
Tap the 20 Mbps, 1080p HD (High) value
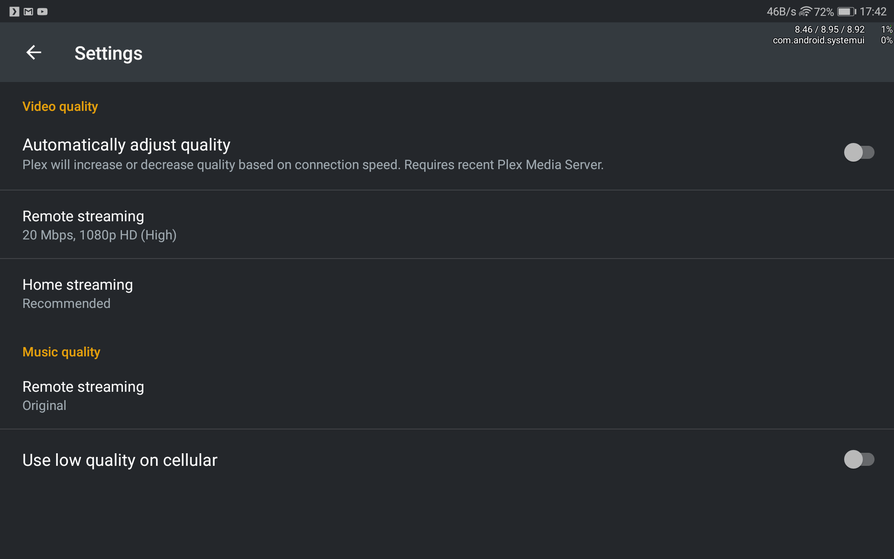coord(99,235)
